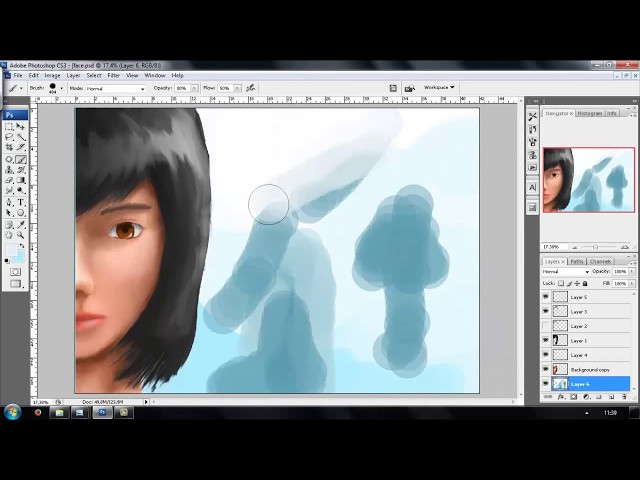The height and width of the screenshot is (480, 640).
Task: Swap foreground and background colors
Action: point(22,246)
